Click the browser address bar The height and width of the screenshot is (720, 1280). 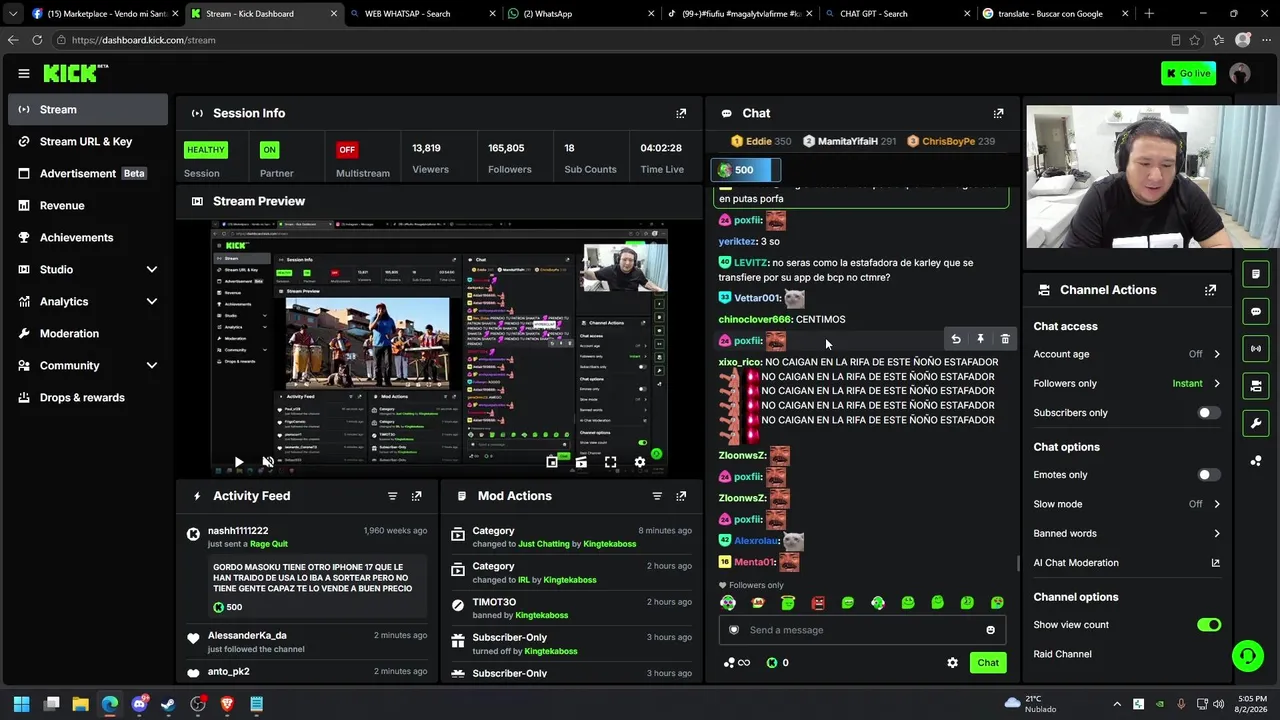610,40
